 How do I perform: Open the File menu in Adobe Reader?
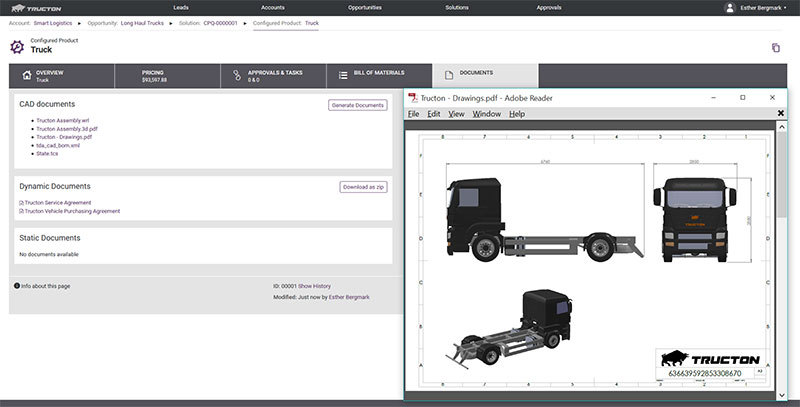[x=413, y=114]
